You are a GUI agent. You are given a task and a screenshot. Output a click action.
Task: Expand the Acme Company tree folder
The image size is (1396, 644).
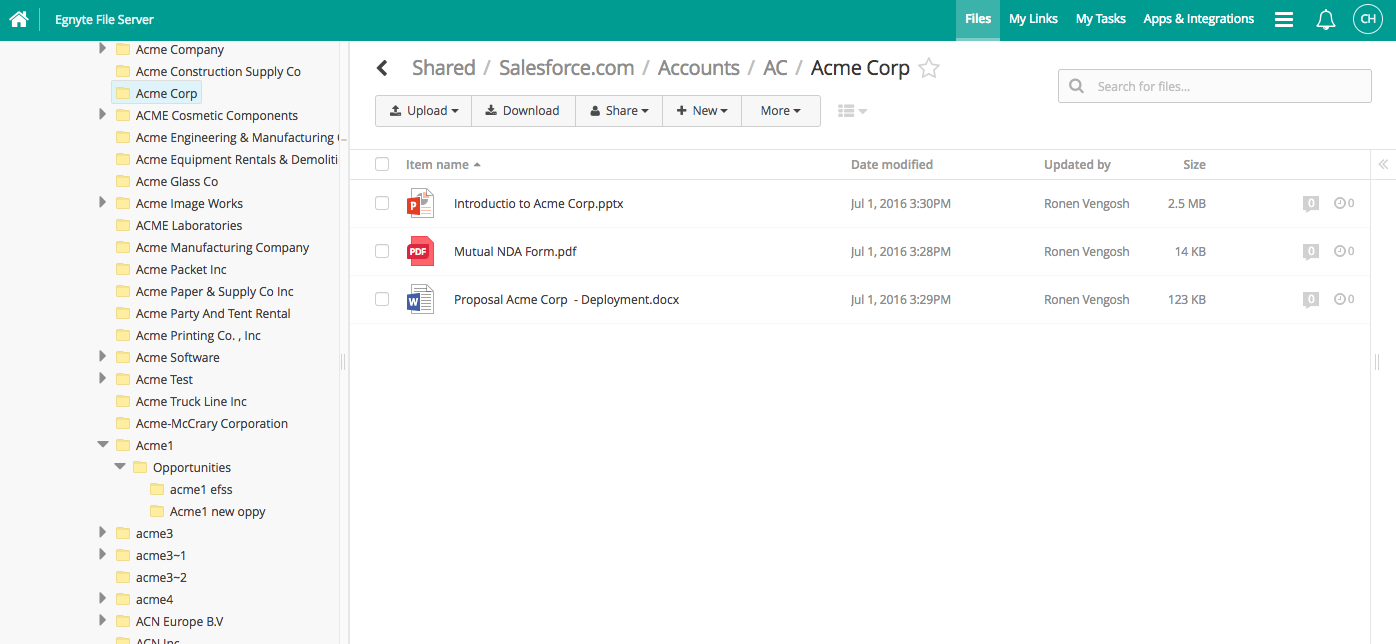tap(102, 49)
